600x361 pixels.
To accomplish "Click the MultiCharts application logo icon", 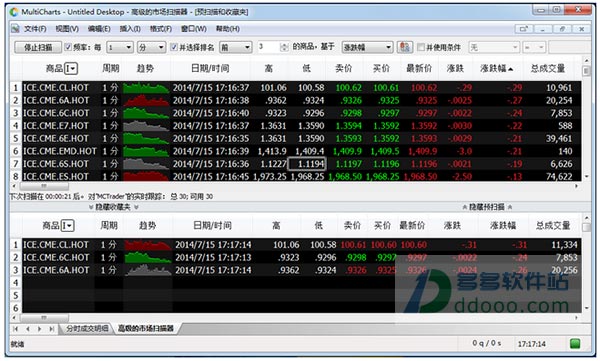I will [x=14, y=12].
